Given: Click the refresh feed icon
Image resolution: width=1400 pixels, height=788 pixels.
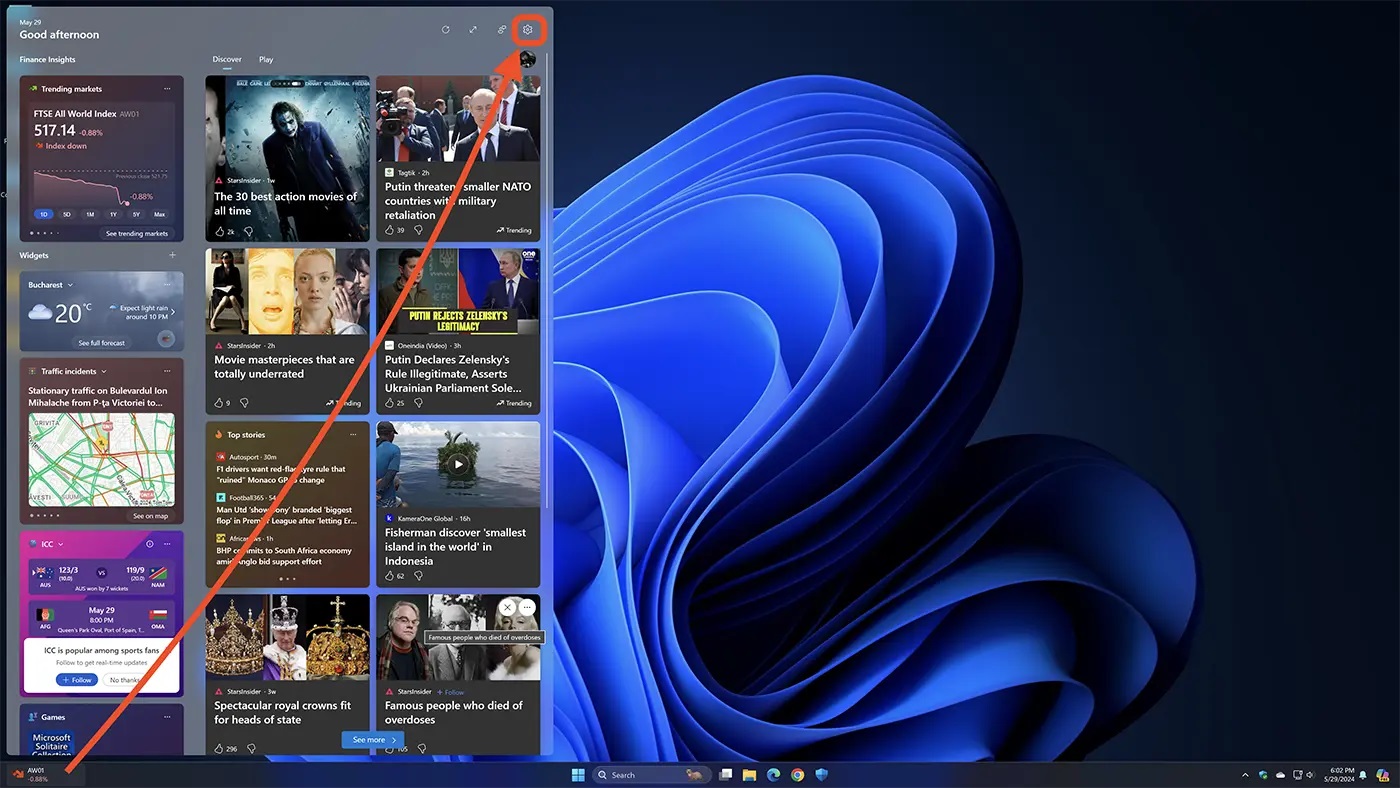Looking at the screenshot, I should point(445,30).
